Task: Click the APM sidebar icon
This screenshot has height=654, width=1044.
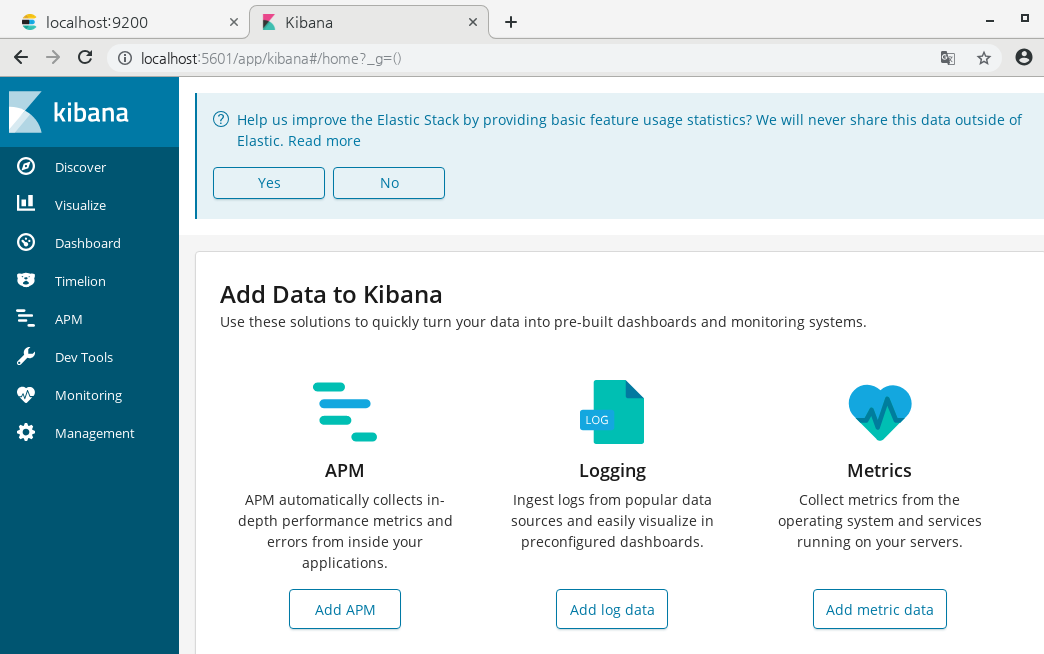Action: tap(26, 319)
